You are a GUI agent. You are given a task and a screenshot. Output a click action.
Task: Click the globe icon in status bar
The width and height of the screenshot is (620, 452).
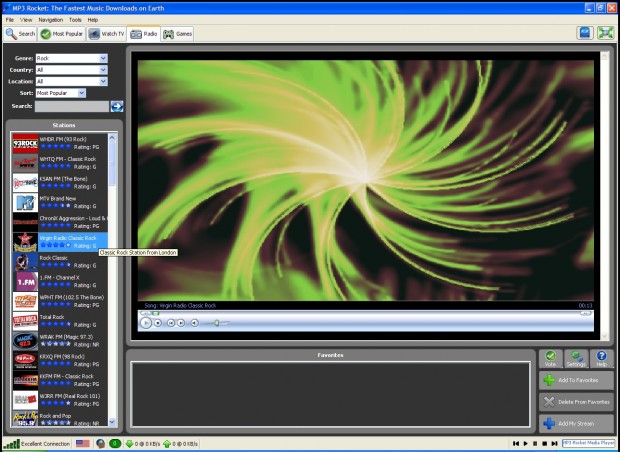pos(100,444)
